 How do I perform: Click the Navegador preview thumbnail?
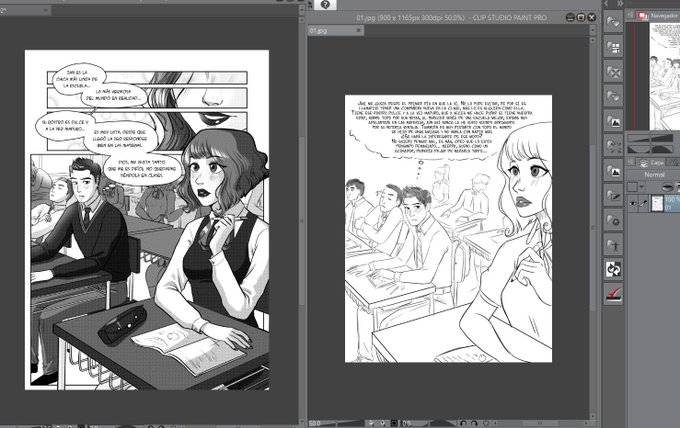(664, 75)
